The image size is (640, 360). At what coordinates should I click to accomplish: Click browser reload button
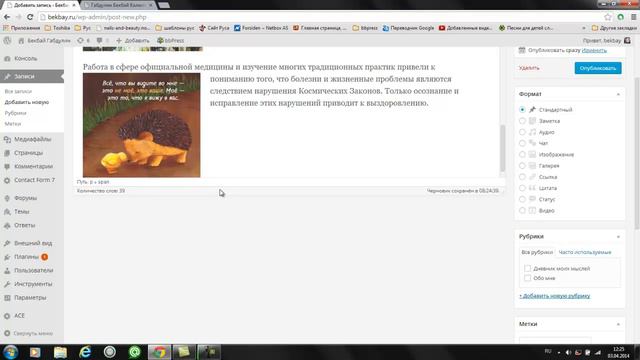(x=30, y=17)
